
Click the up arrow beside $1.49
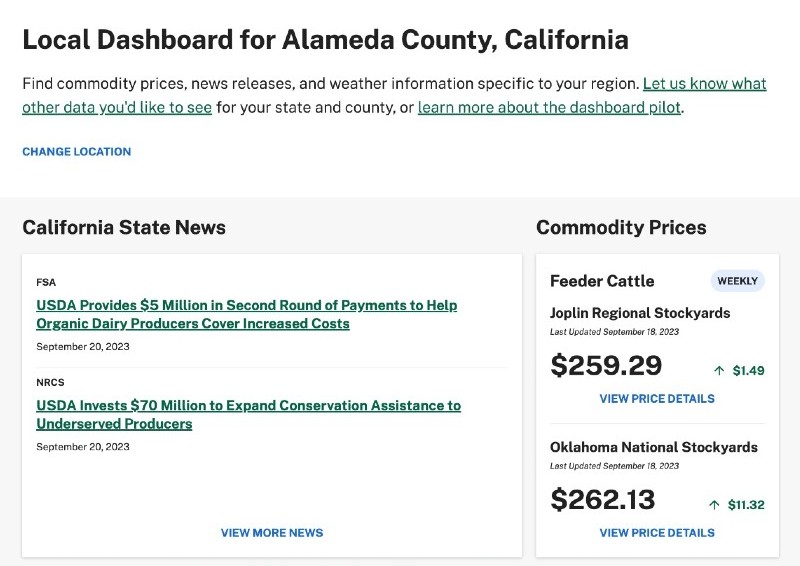pyautogui.click(x=719, y=370)
